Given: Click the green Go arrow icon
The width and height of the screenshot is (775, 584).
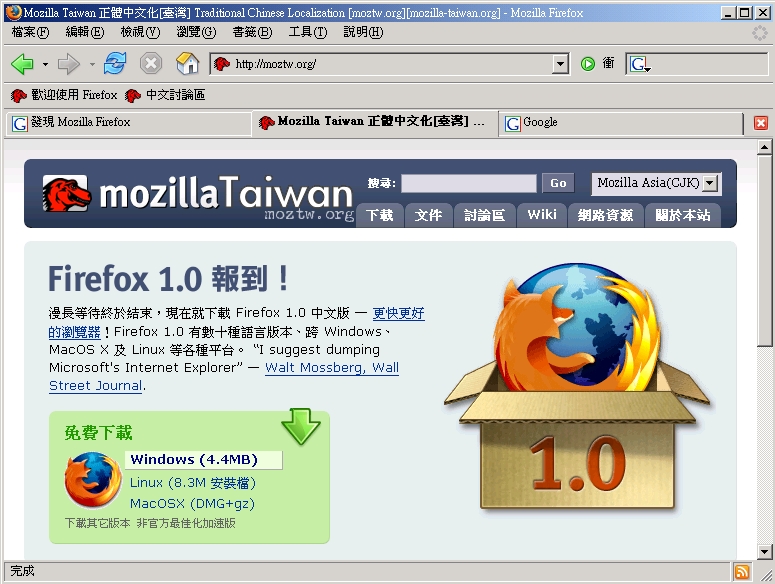Looking at the screenshot, I should (x=588, y=64).
